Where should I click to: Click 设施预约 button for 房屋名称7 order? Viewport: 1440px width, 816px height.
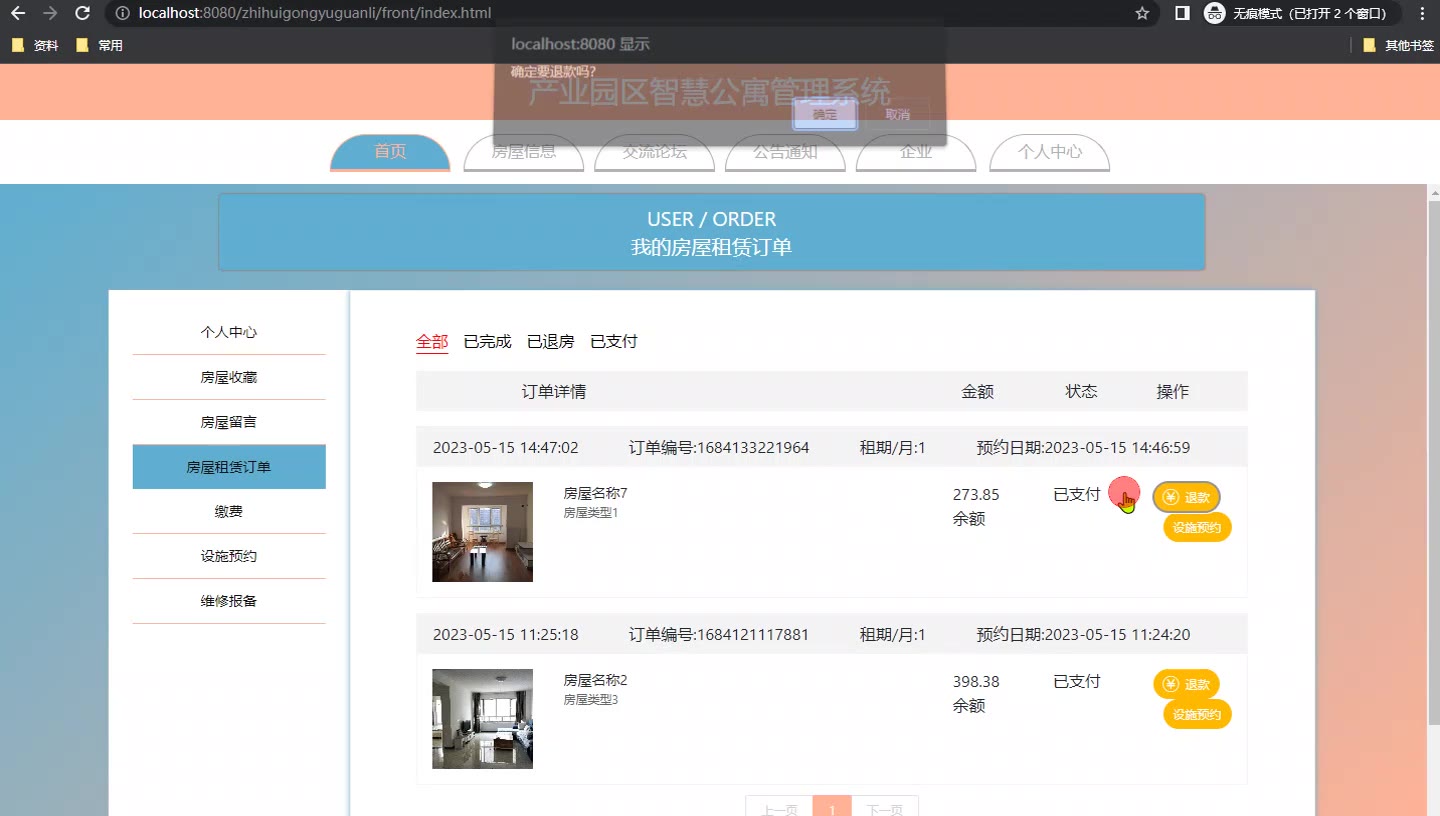(1197, 527)
